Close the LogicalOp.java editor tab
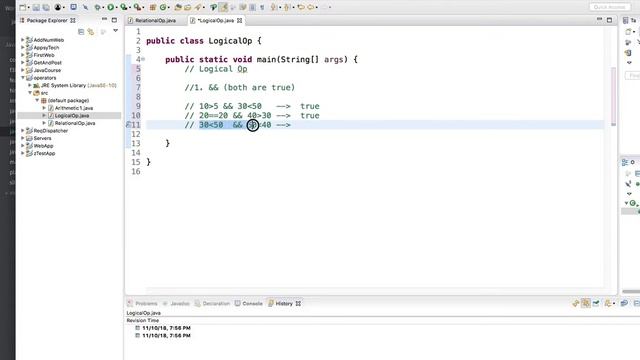Image resolution: width=640 pixels, height=360 pixels. coord(240,20)
